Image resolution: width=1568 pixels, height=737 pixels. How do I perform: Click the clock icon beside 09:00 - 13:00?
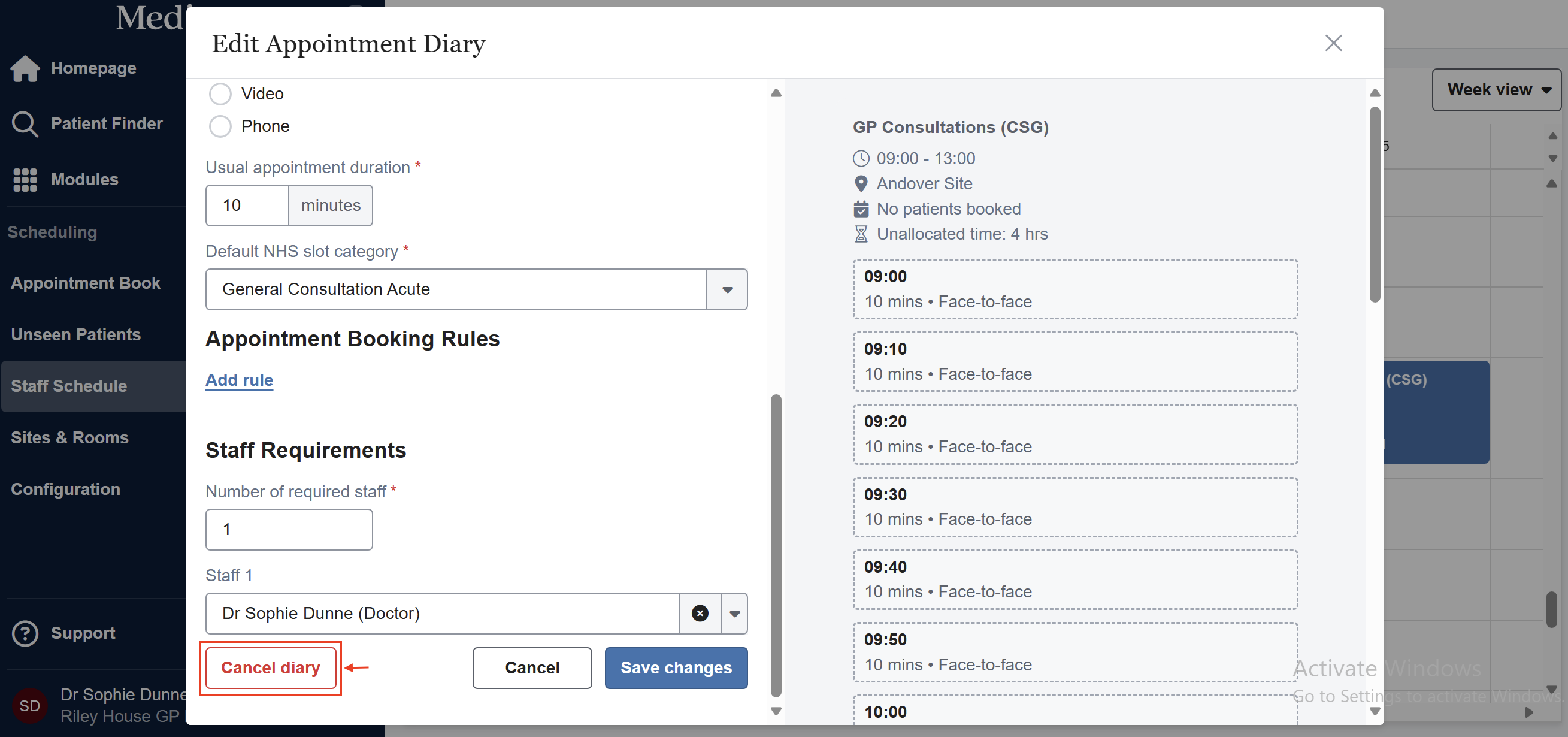[861, 158]
